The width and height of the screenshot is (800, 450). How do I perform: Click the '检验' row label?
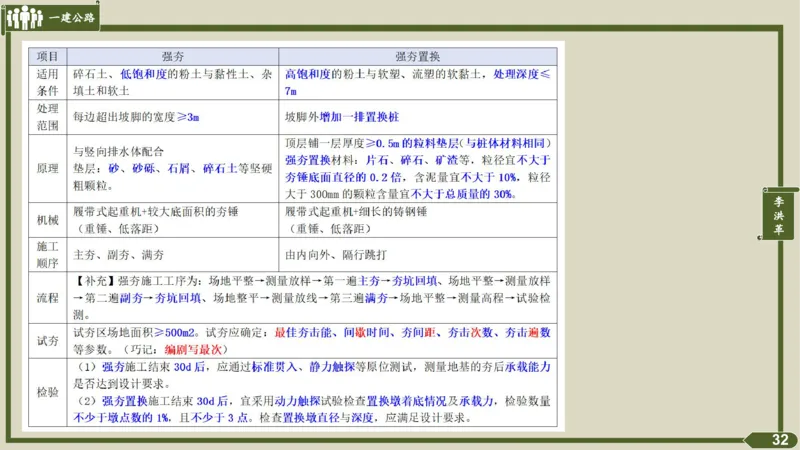click(47, 392)
